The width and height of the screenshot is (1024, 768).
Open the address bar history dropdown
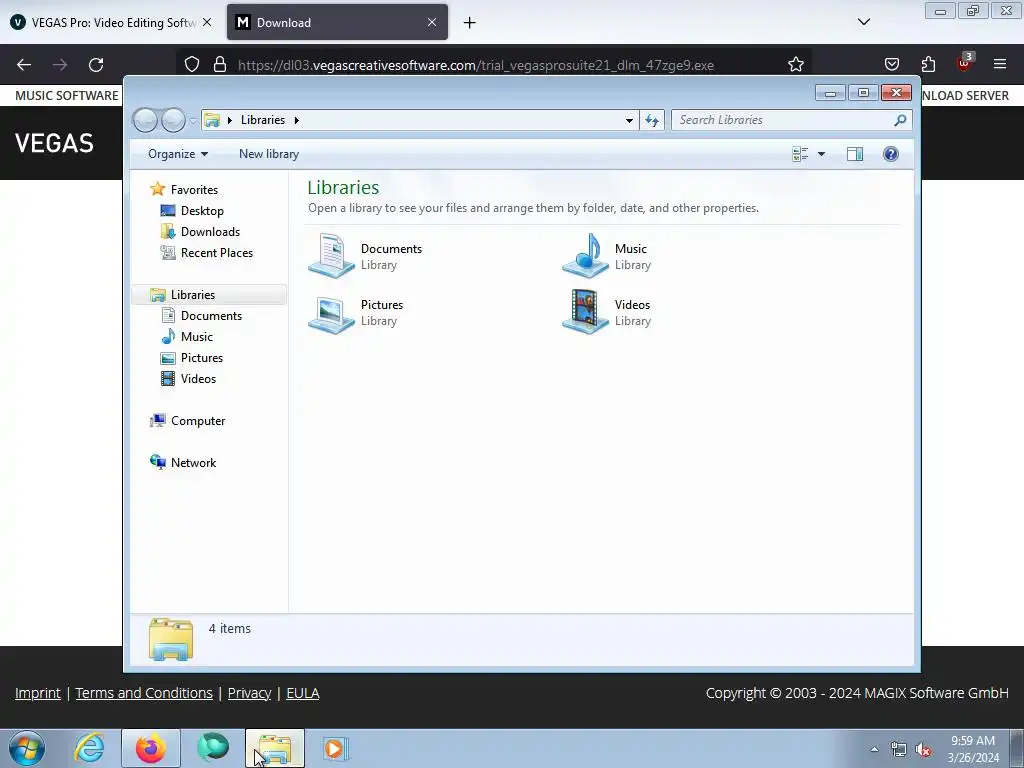[629, 120]
